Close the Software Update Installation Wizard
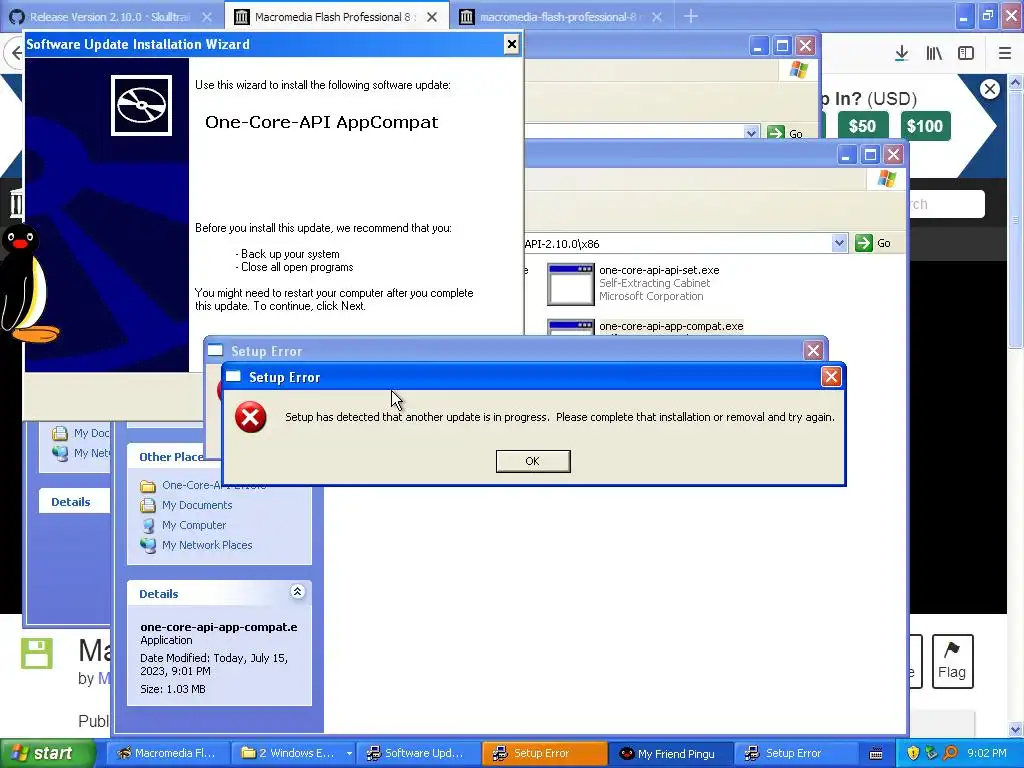1024x768 pixels. point(511,44)
